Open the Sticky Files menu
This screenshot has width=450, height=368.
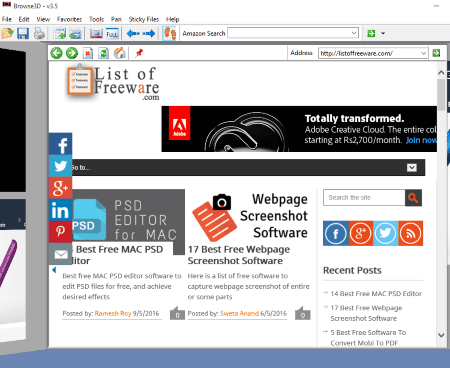tap(144, 19)
